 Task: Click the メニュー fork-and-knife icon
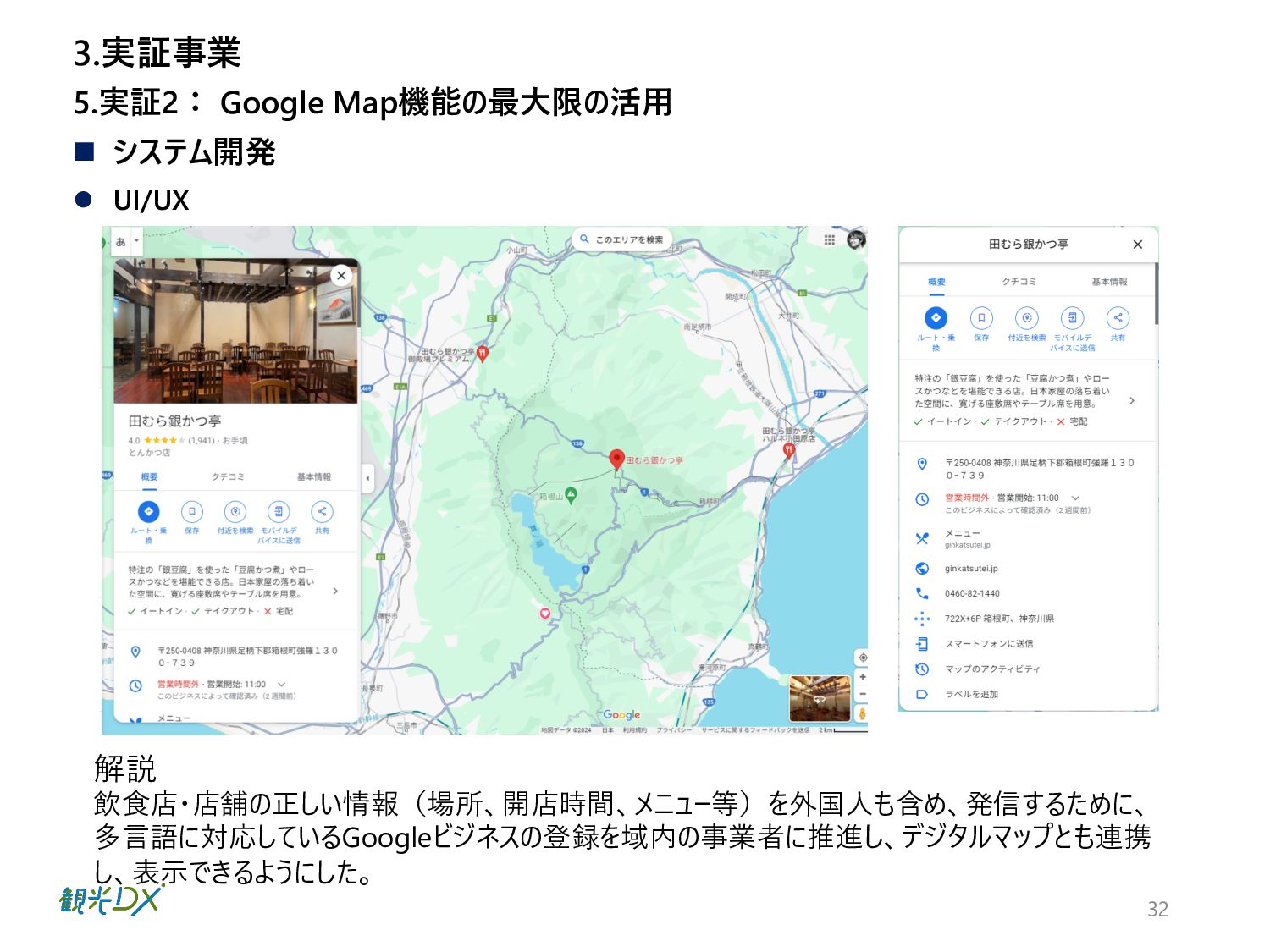(x=922, y=538)
